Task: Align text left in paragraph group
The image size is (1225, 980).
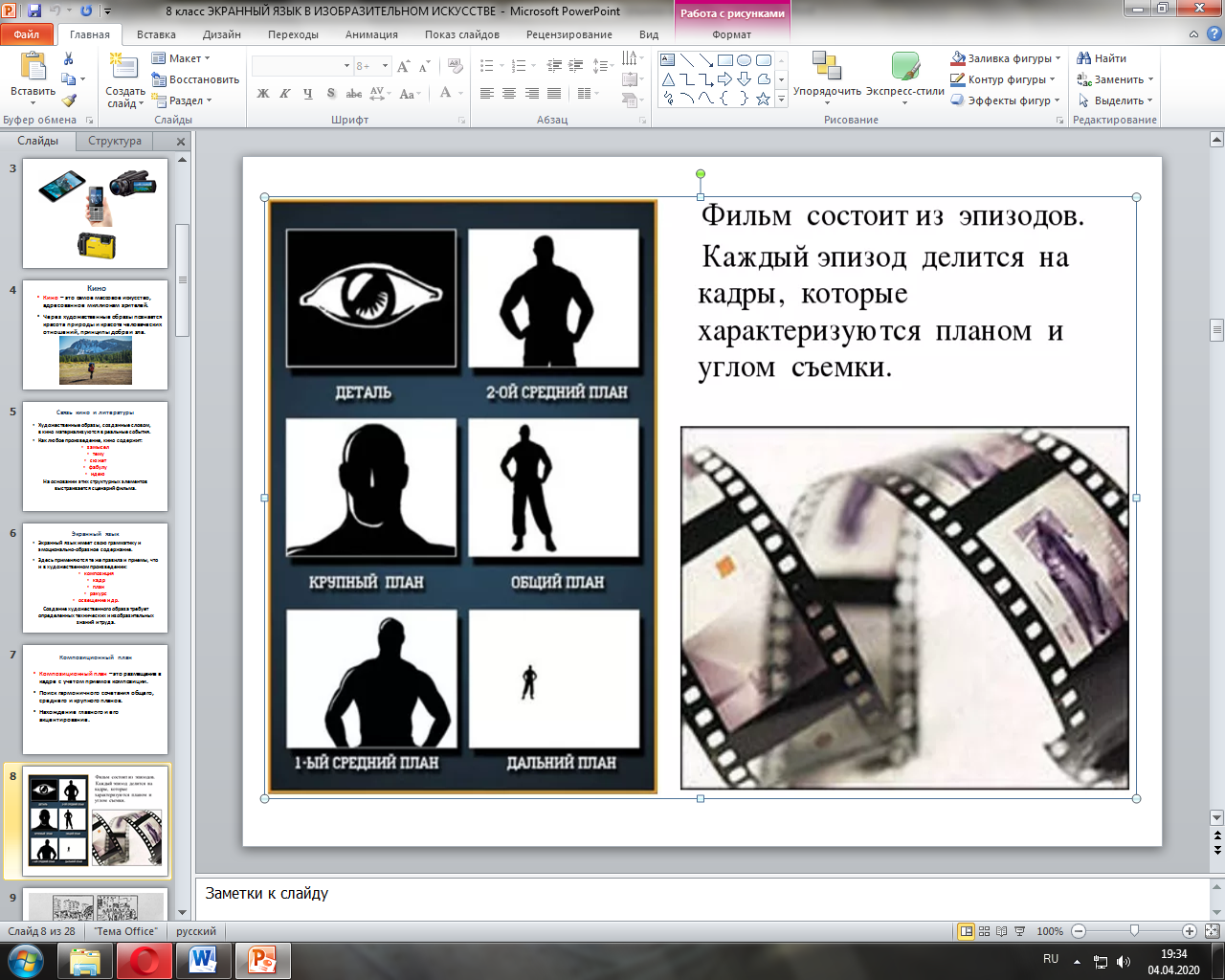Action: pos(487,94)
